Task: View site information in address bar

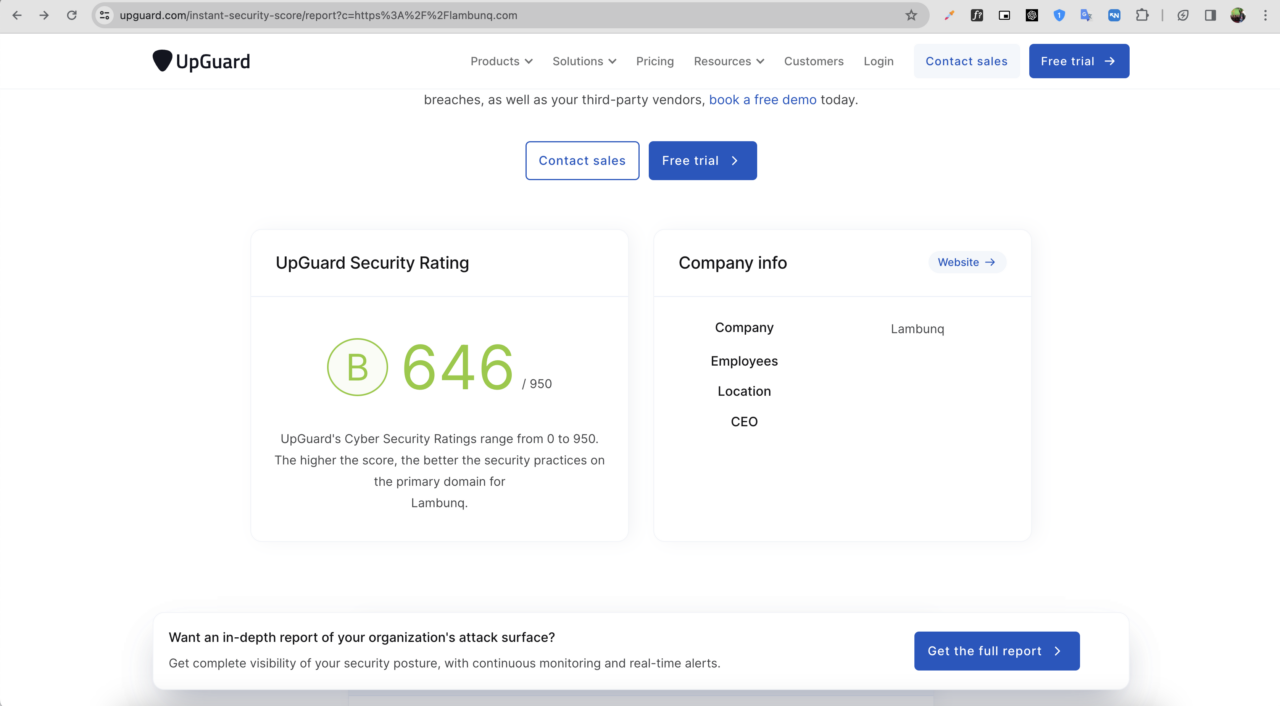Action: point(105,15)
